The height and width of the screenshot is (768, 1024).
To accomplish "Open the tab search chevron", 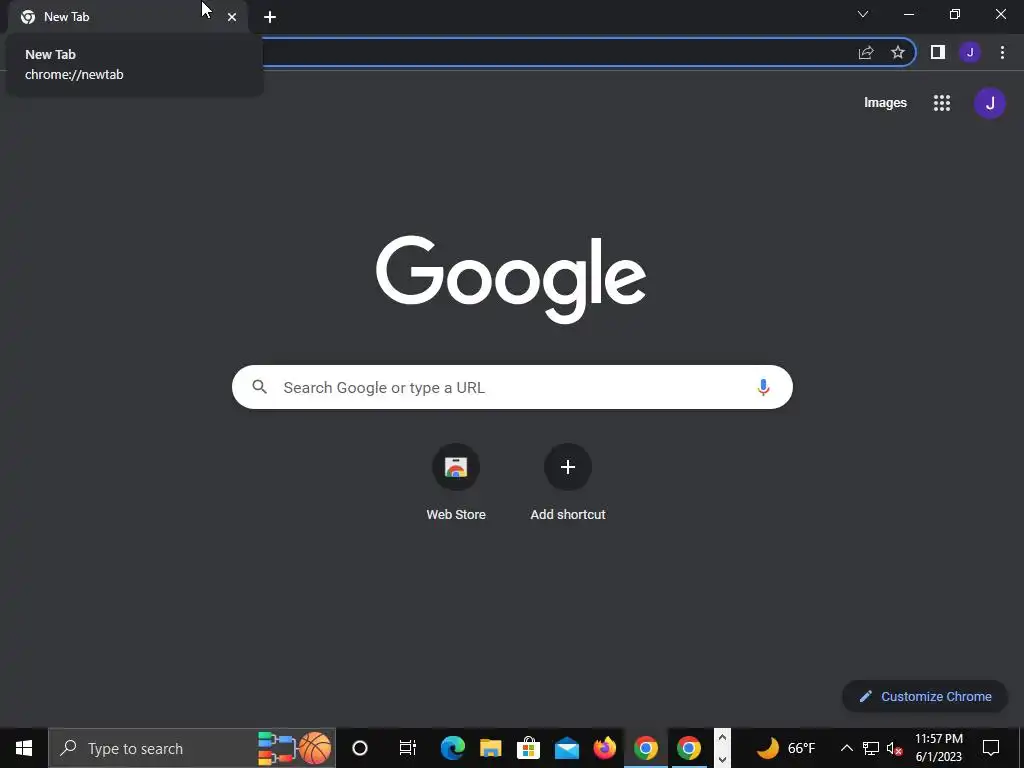I will point(863,14).
